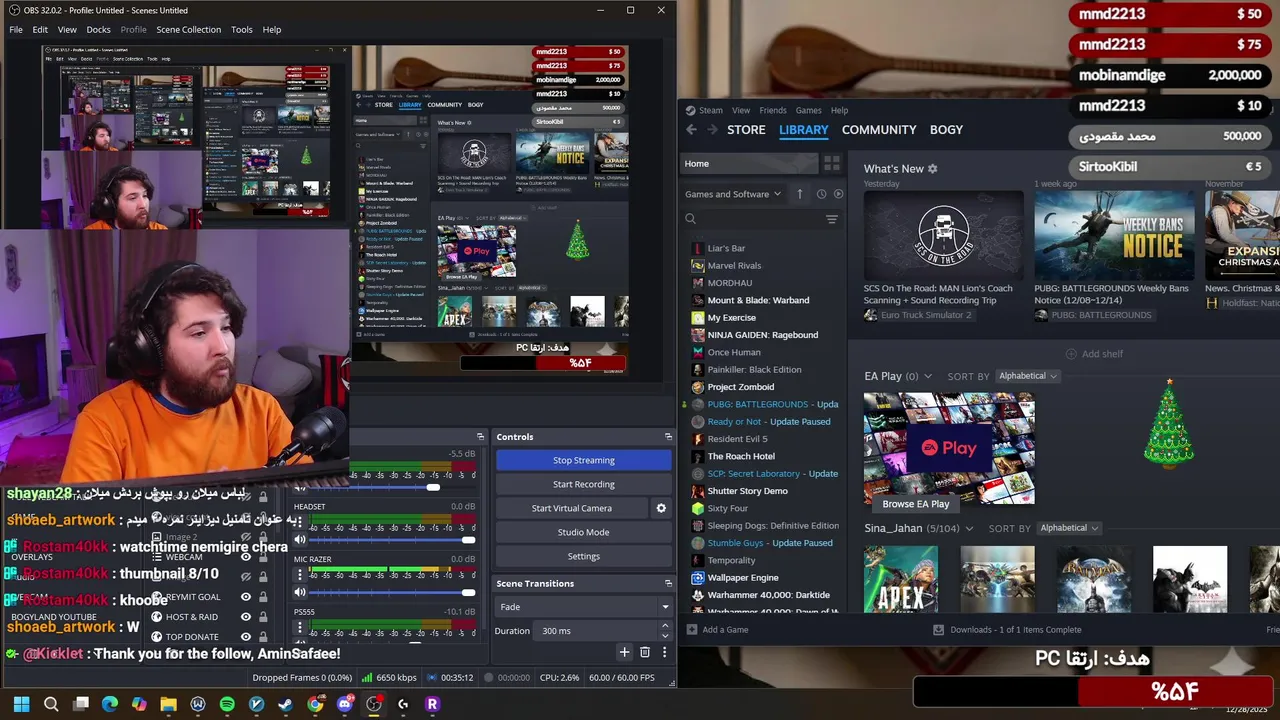Viewport: 1280px width, 720px height.
Task: Click Add shelf plus icon in Steam
Action: coord(1071,354)
